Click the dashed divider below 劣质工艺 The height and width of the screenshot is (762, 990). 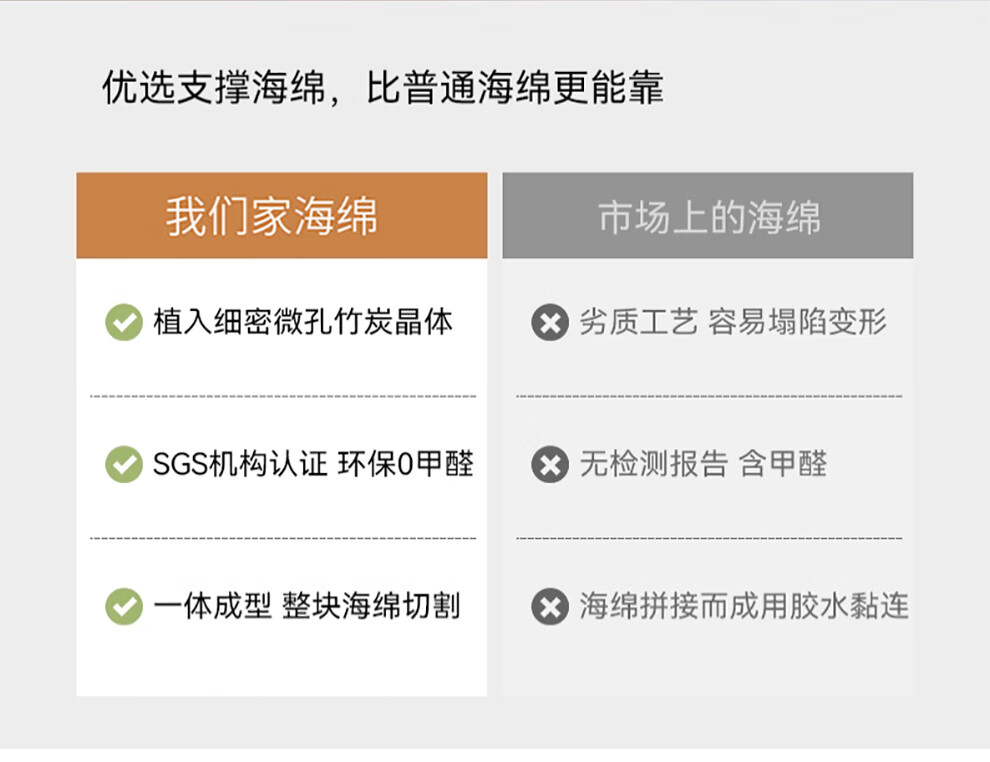tap(709, 396)
